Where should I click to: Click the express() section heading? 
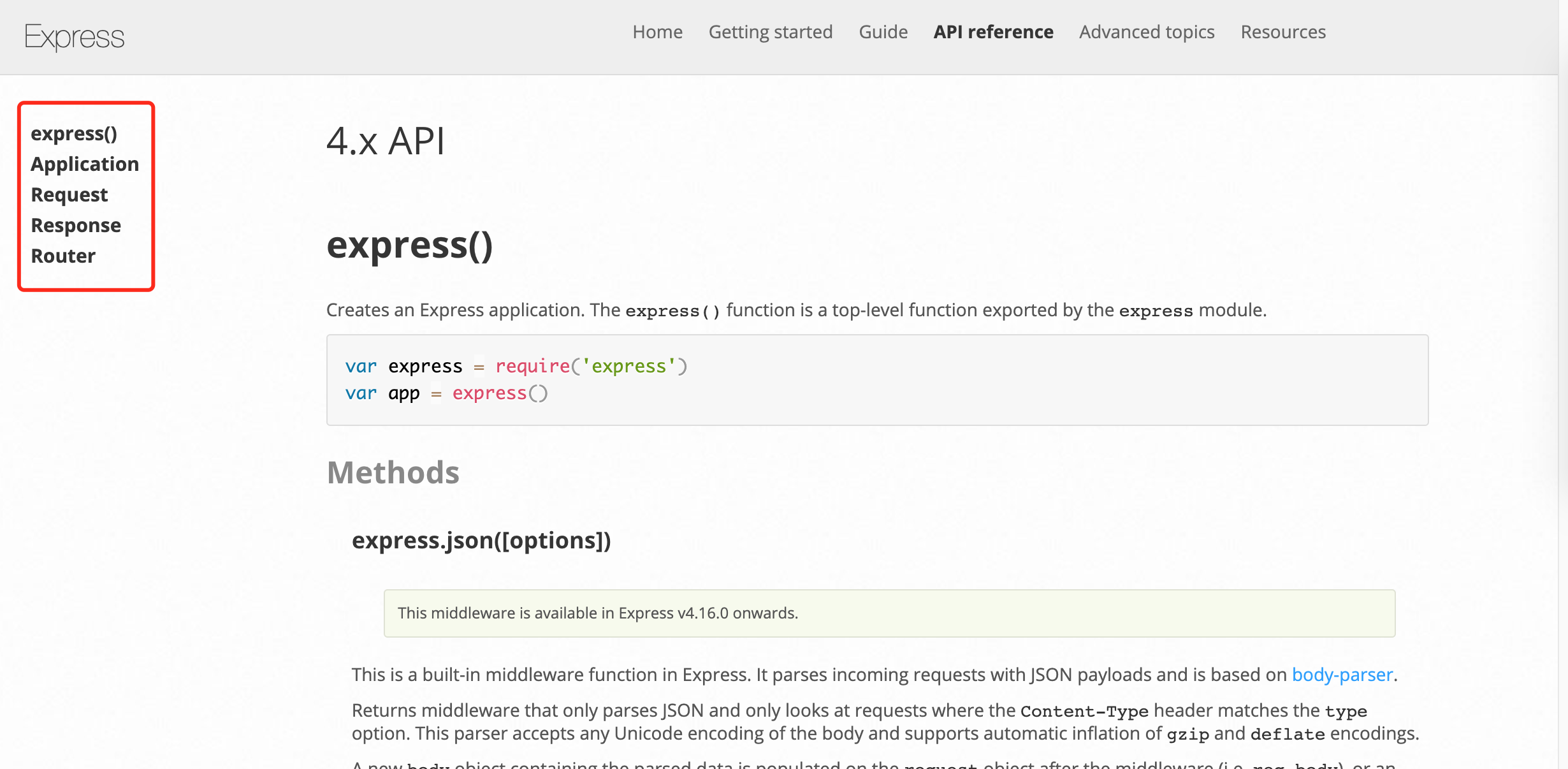click(409, 245)
